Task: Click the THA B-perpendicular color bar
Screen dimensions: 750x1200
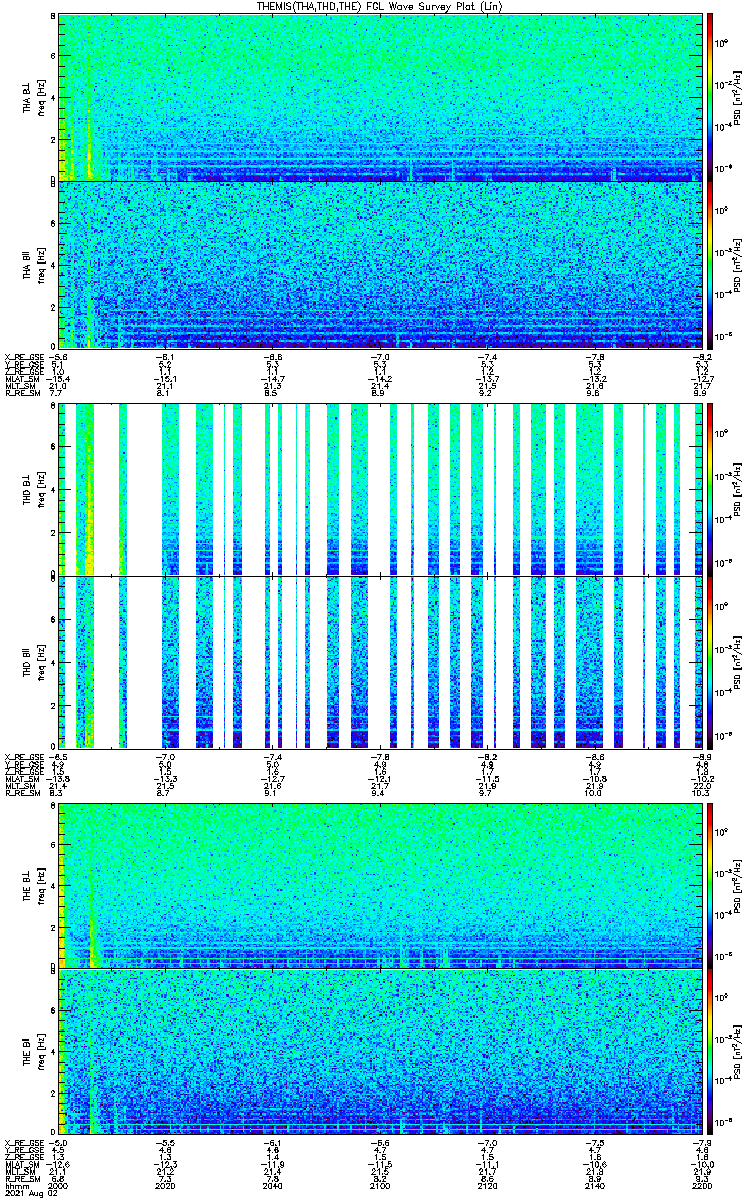Action: click(x=710, y=97)
